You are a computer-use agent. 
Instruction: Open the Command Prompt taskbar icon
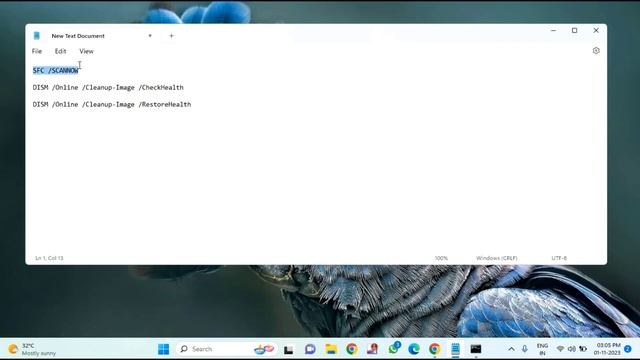click(x=476, y=349)
